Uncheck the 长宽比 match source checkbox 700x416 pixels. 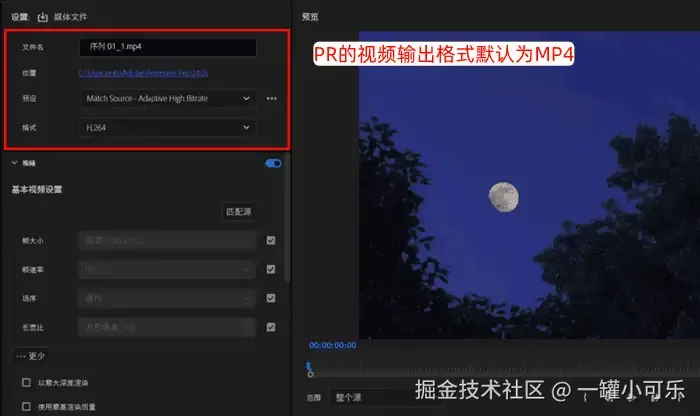(271, 327)
